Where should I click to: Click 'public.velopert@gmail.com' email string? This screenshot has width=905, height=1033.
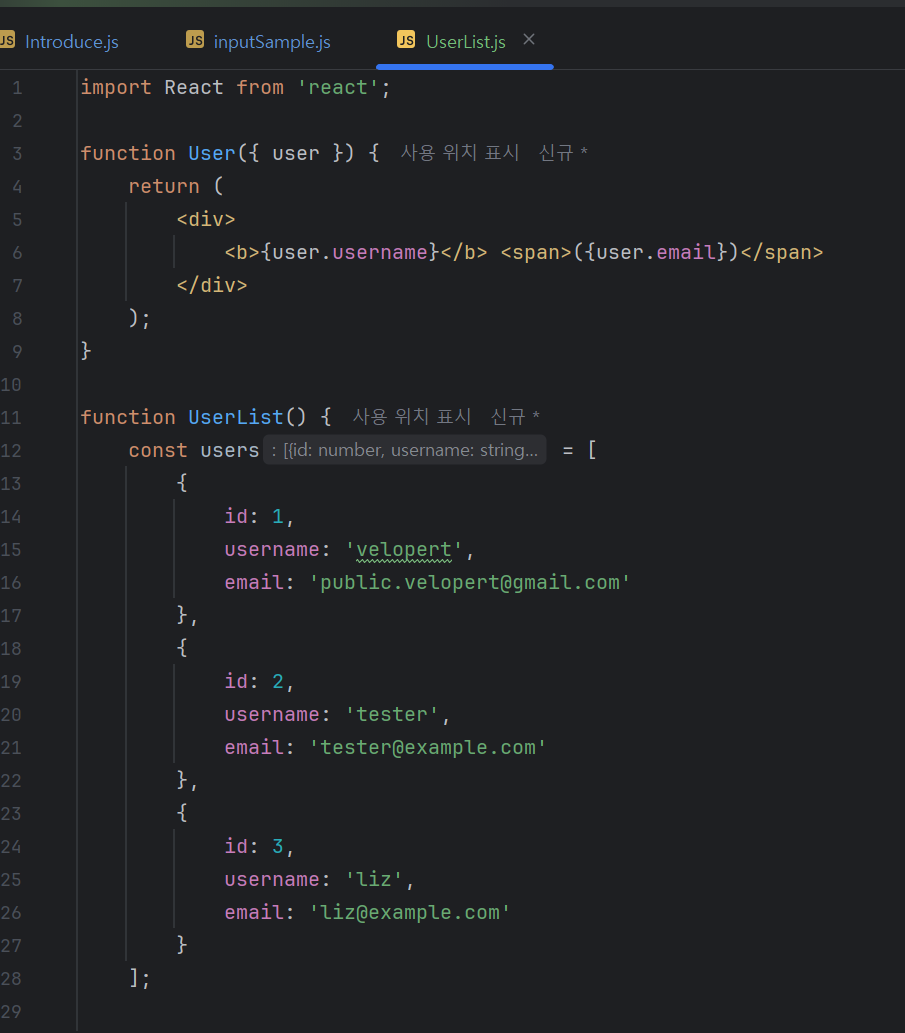pos(470,582)
